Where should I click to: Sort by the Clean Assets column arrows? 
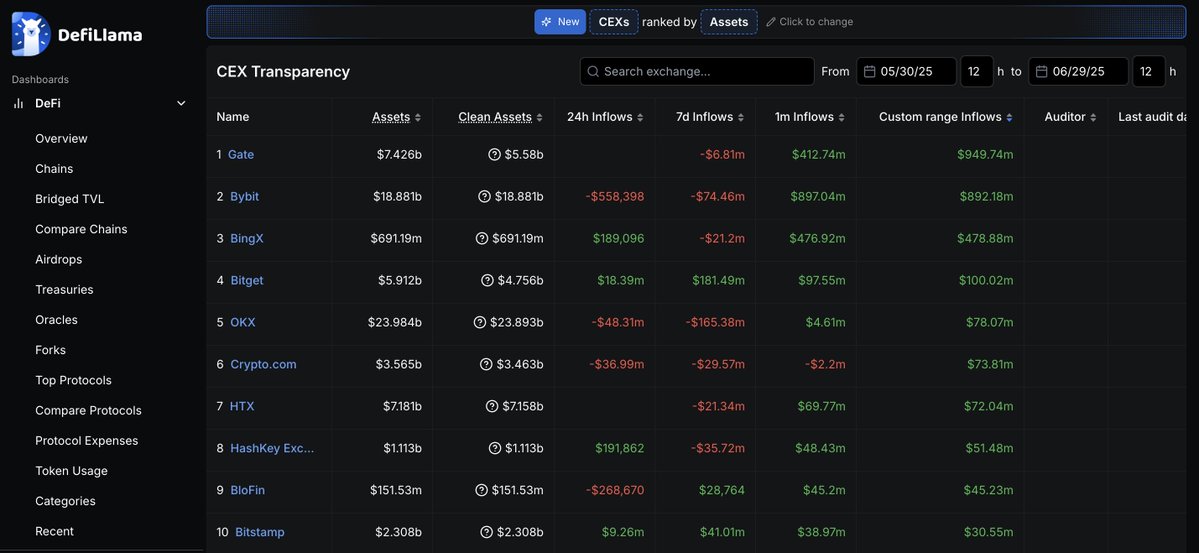click(x=539, y=117)
